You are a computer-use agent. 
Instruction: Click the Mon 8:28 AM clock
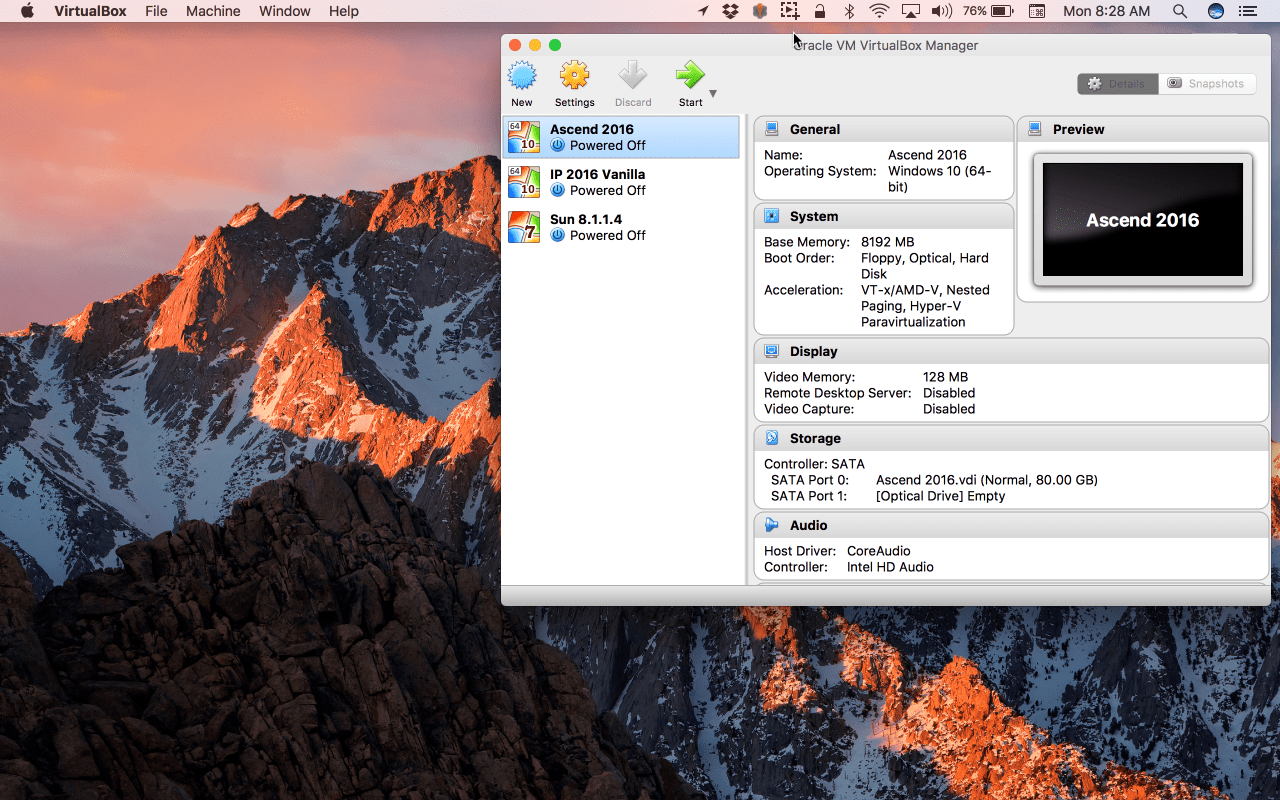pyautogui.click(x=1106, y=11)
